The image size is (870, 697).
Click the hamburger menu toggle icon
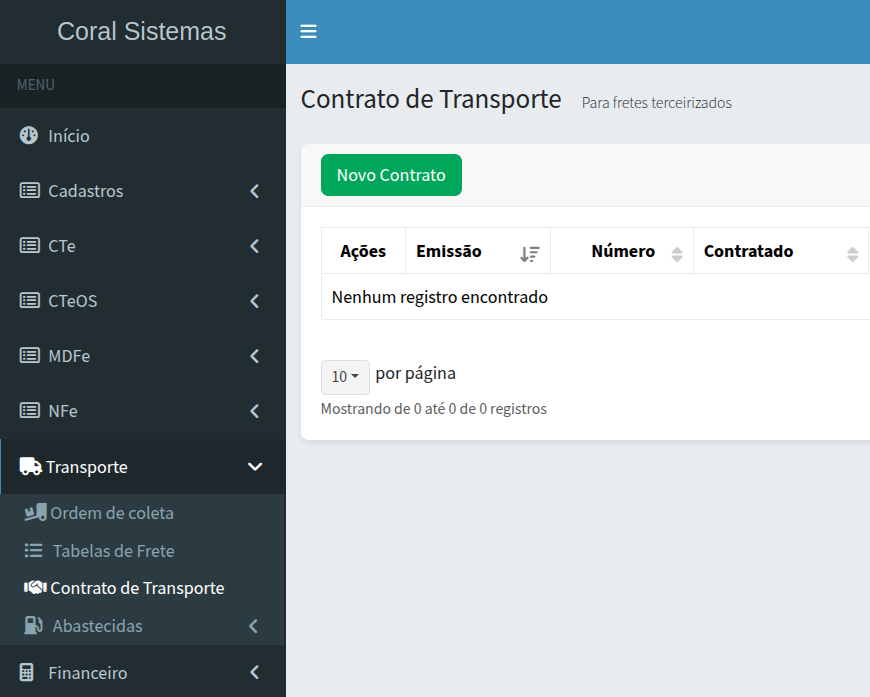pos(309,32)
